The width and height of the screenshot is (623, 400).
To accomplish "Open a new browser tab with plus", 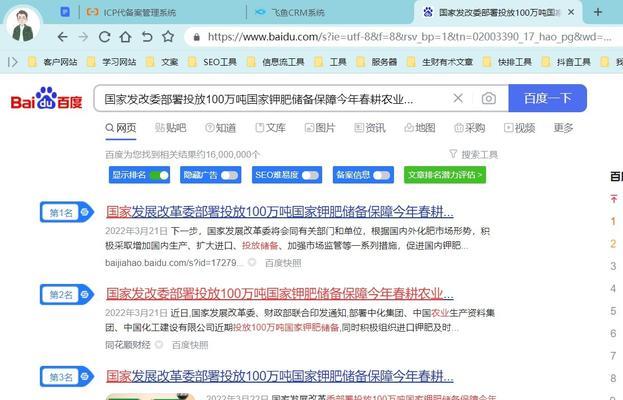I will [x=598, y=12].
